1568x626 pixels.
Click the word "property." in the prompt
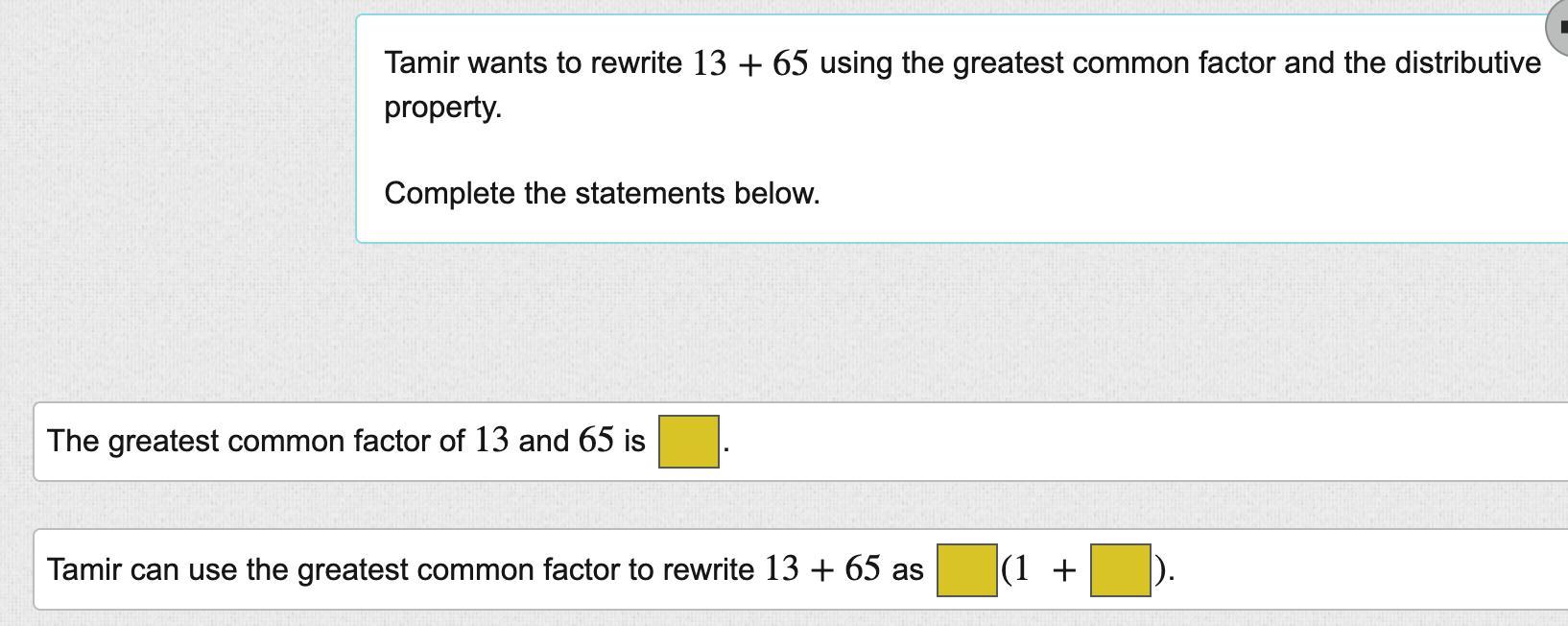pos(442,108)
